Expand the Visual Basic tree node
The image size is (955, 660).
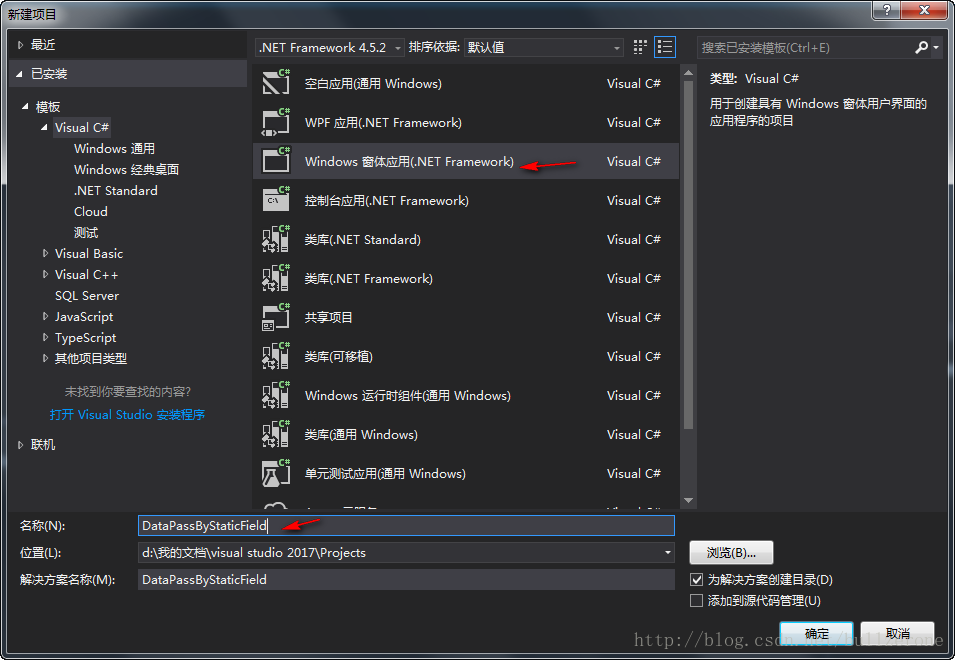click(45, 253)
